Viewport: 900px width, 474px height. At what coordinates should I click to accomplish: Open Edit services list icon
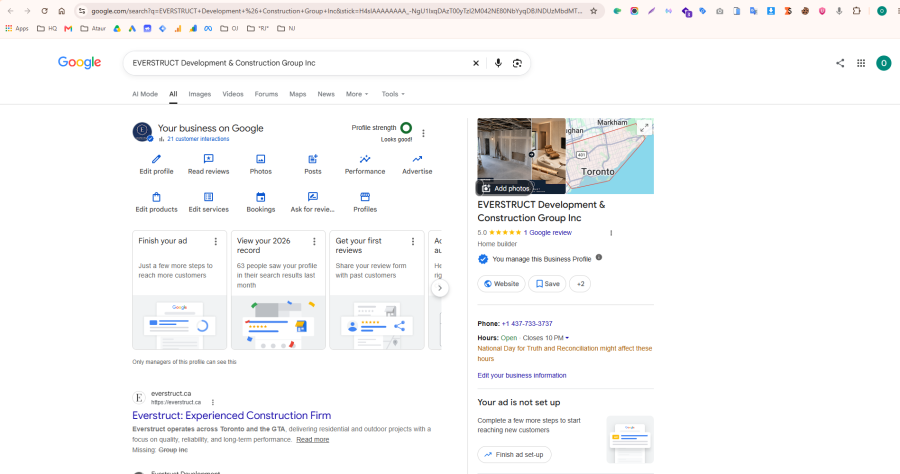(x=208, y=197)
